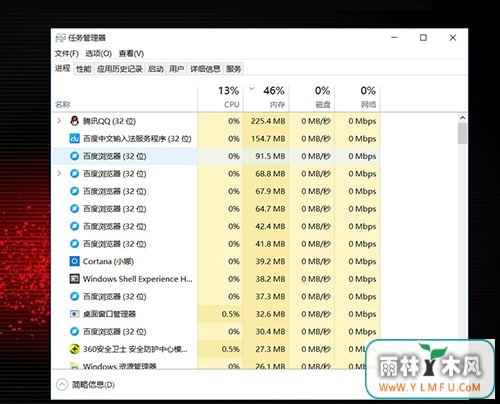Click the Cortana icon
The height and width of the screenshot is (404, 500).
click(74, 261)
